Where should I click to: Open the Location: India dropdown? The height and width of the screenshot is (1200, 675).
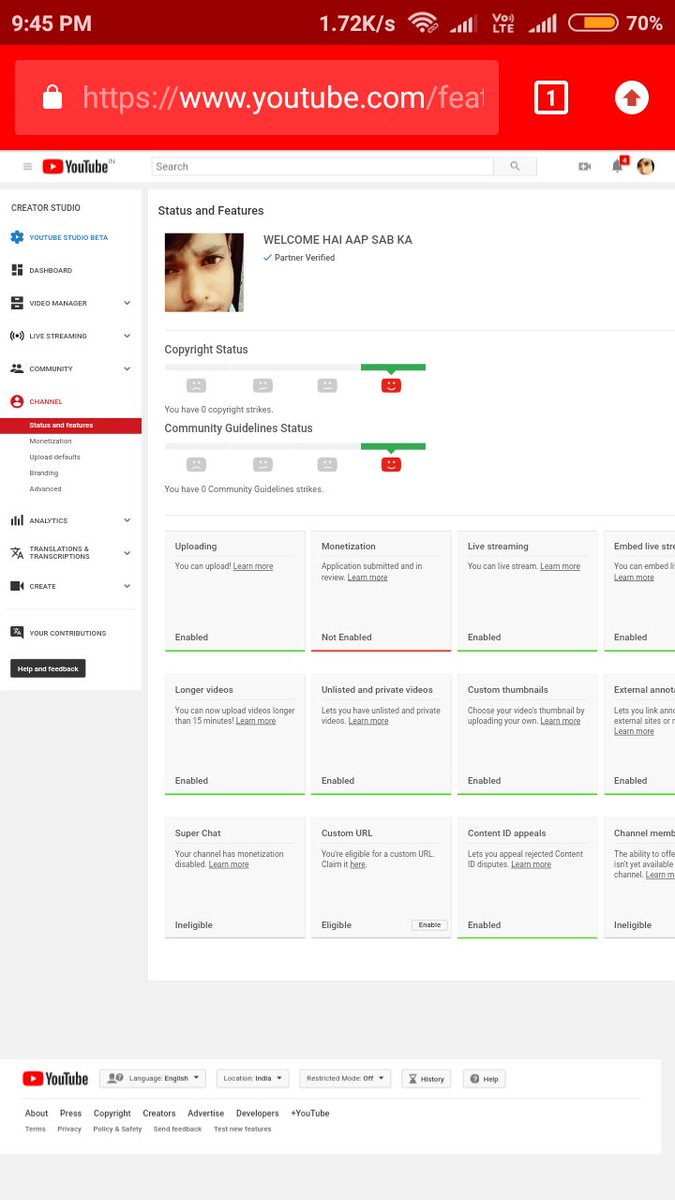pos(253,1079)
